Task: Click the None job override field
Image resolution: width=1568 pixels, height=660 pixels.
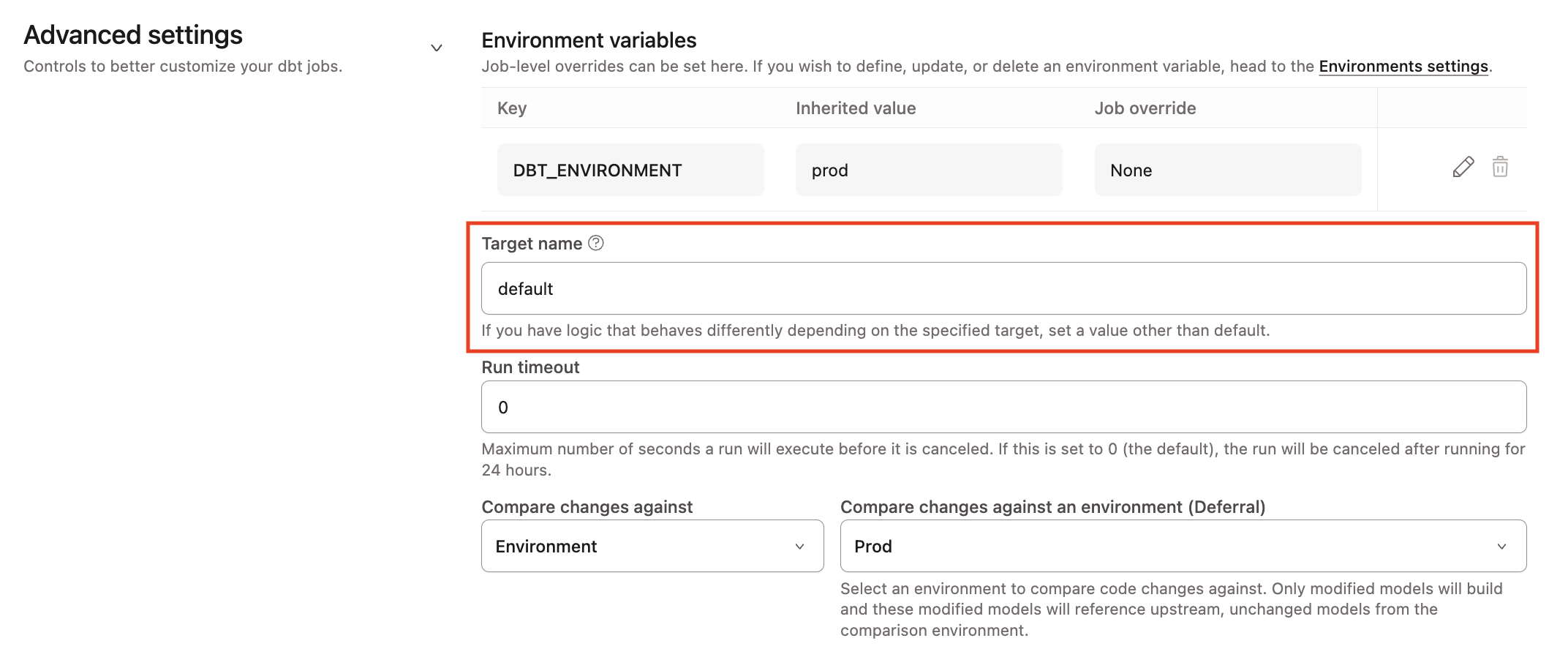Action: click(1227, 169)
